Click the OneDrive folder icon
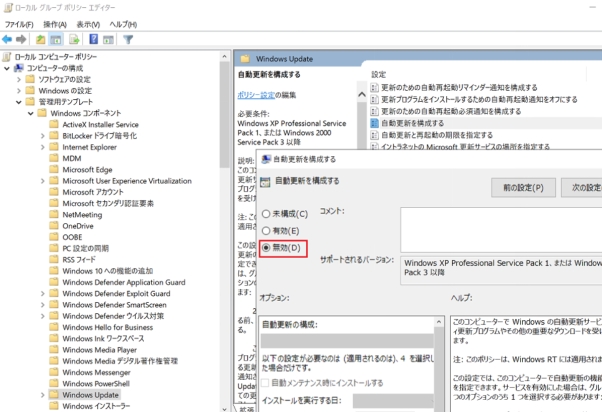 click(54, 225)
